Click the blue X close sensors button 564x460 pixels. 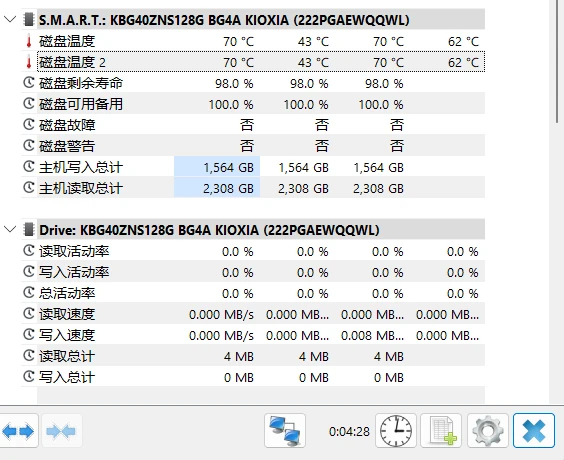(x=534, y=431)
